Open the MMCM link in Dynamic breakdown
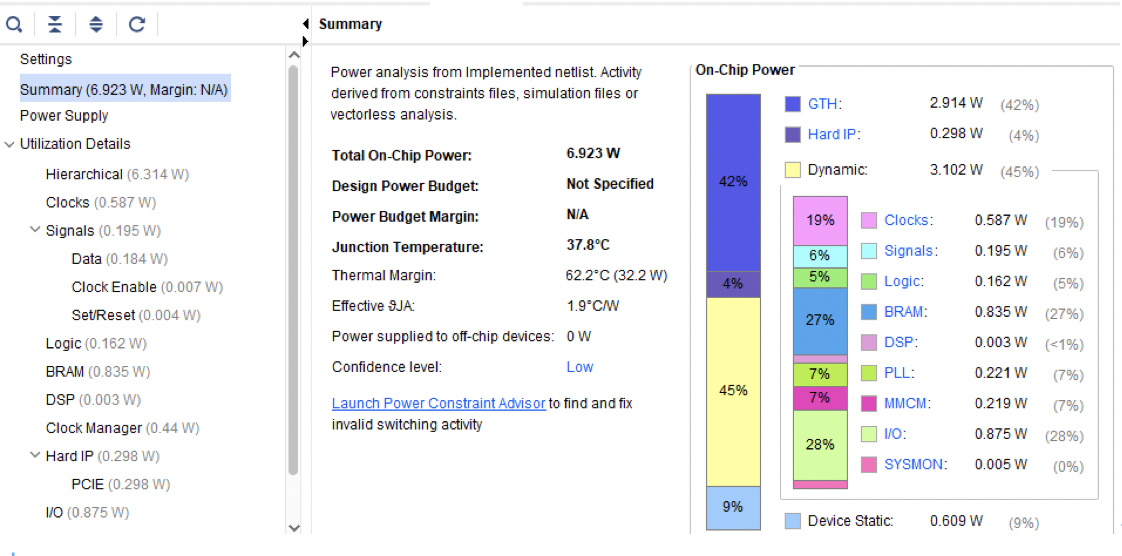 pos(905,404)
